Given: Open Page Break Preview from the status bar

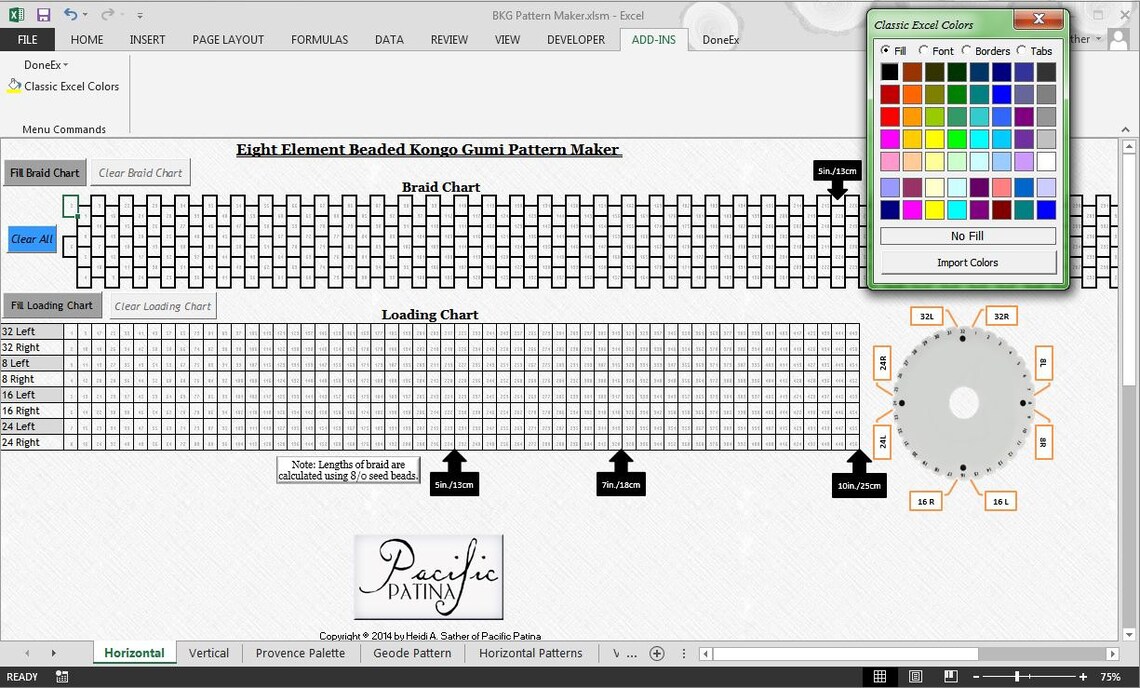Looking at the screenshot, I should [948, 676].
